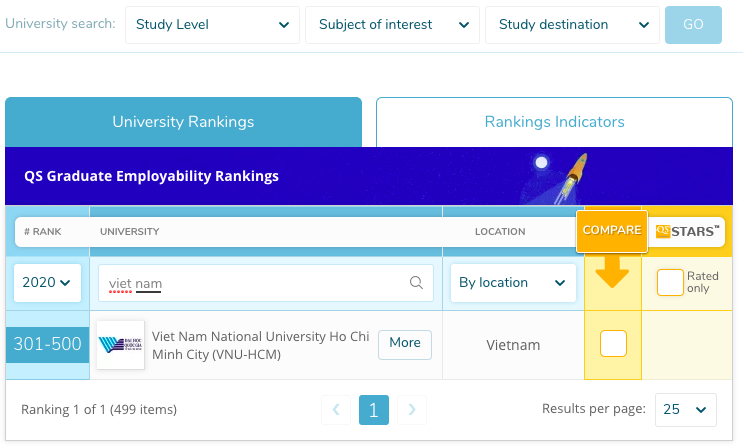Select the University Rankings tab
This screenshot has width=743, height=447.
coord(183,122)
